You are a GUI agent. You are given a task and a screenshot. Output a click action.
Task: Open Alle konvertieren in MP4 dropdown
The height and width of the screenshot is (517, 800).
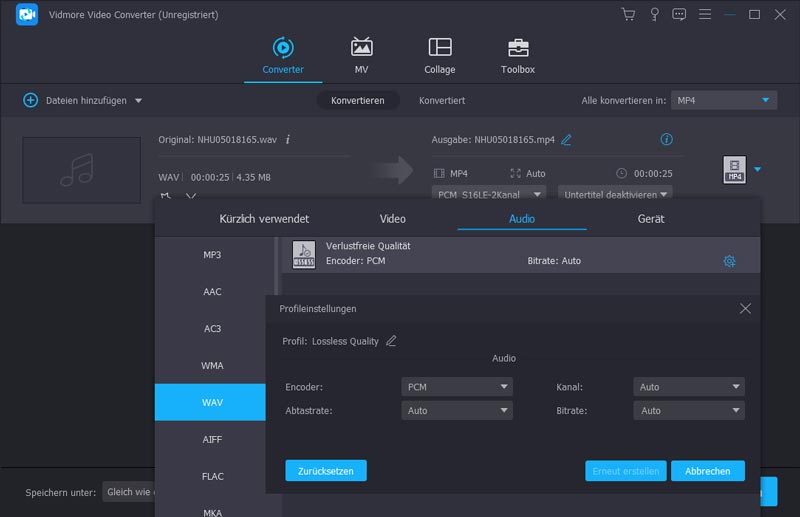[723, 101]
